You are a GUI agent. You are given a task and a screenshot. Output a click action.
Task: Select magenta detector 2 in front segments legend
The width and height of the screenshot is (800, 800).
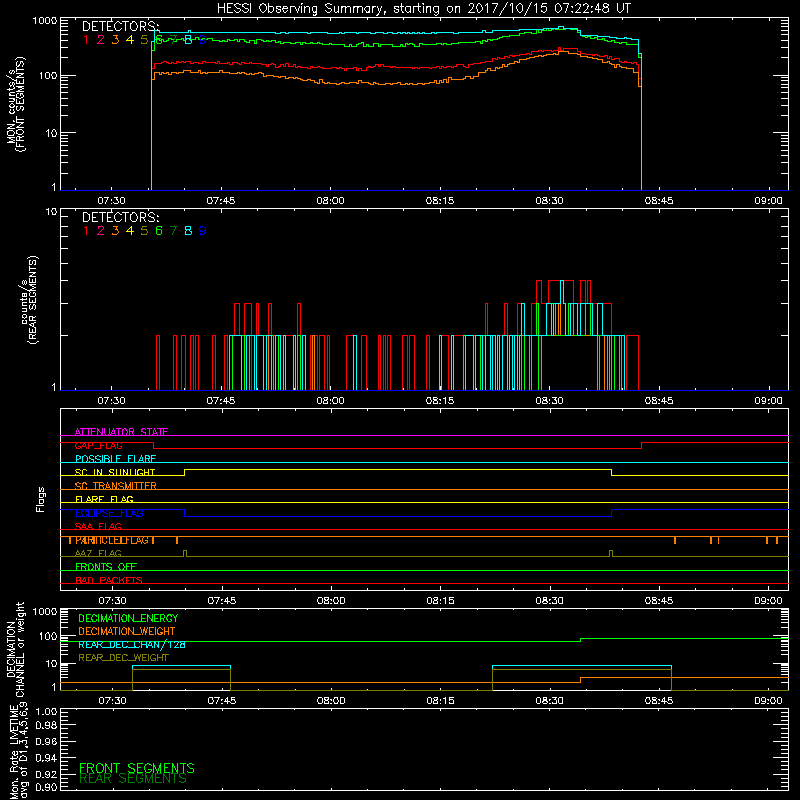[101, 40]
